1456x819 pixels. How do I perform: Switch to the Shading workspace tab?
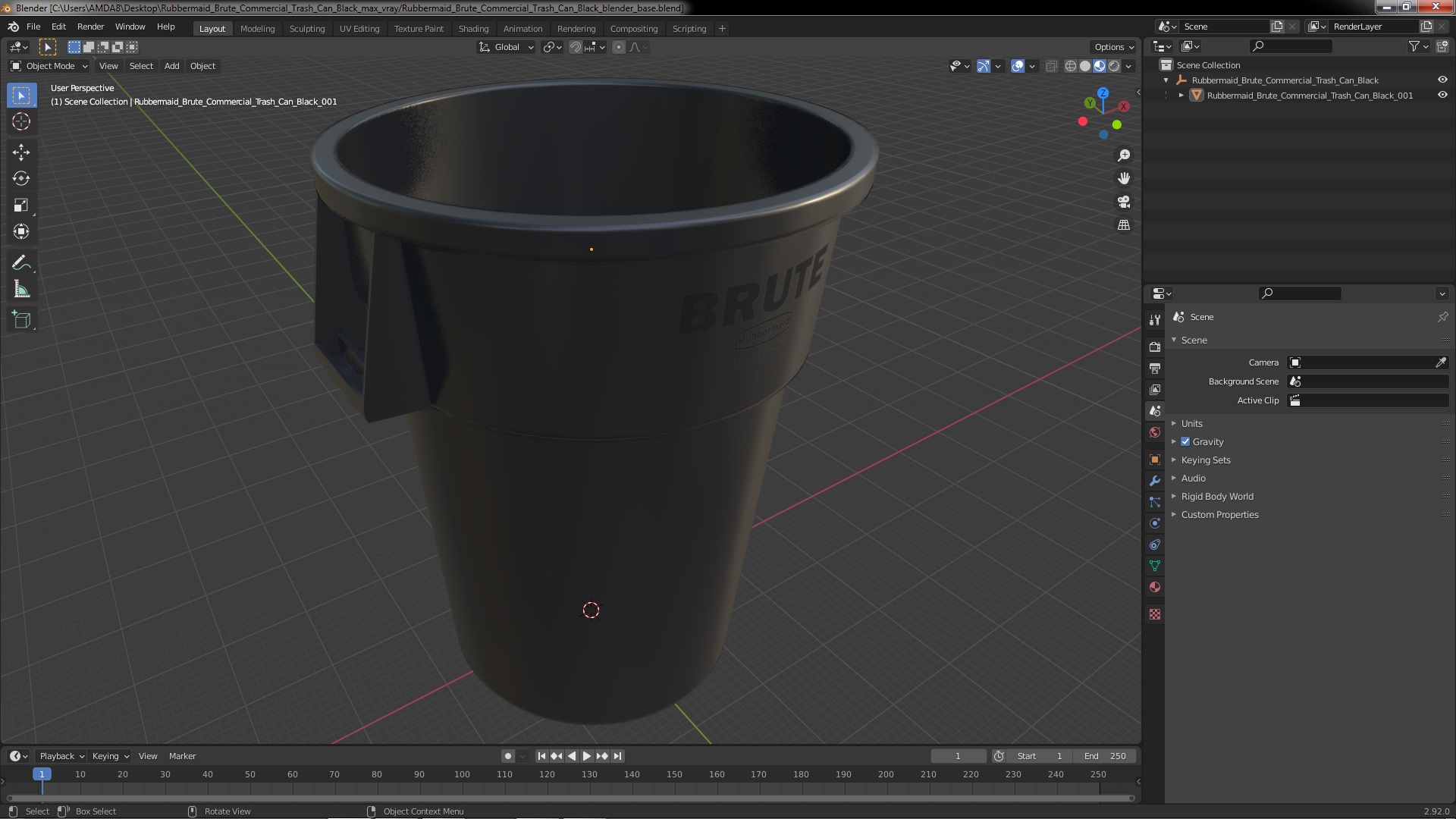pyautogui.click(x=473, y=28)
